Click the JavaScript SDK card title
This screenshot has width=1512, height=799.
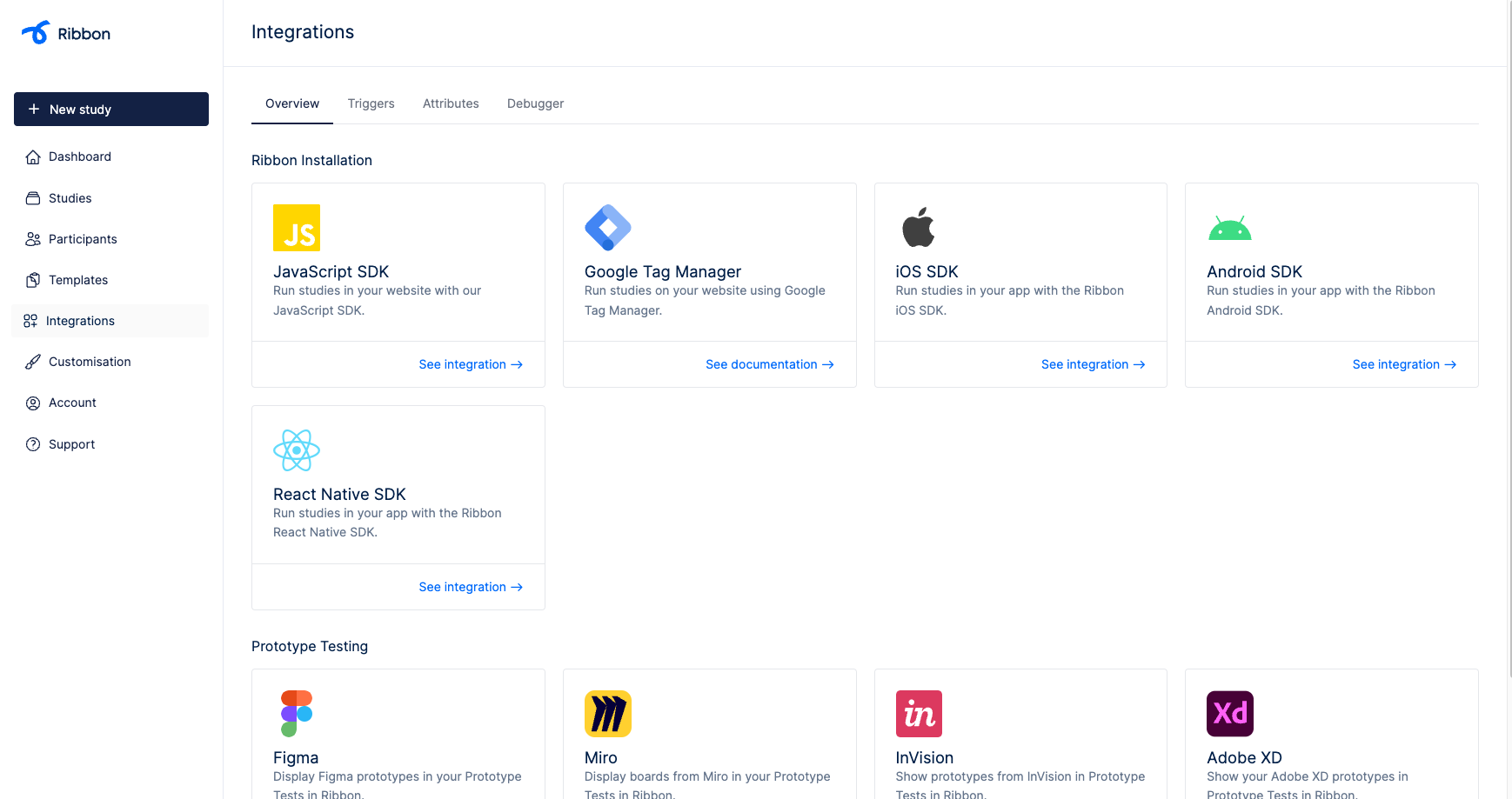(331, 271)
